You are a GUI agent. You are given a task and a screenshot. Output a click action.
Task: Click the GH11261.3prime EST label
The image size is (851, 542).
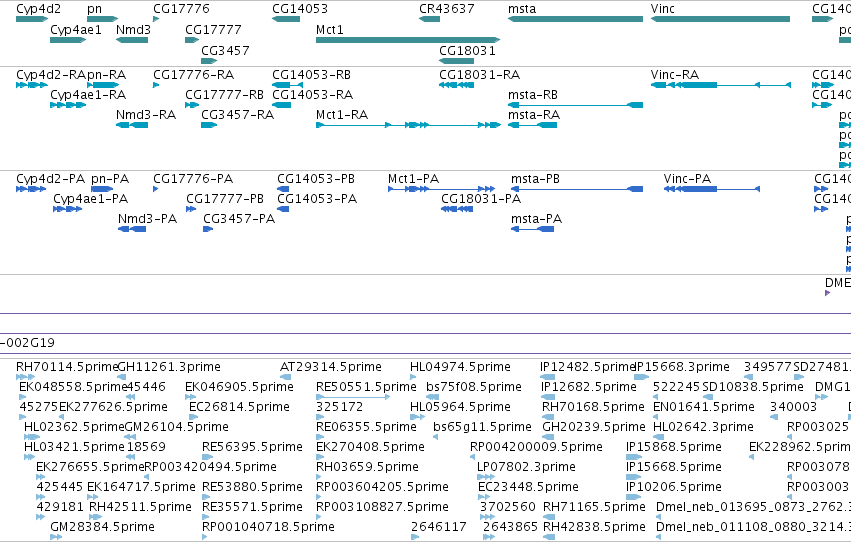[x=169, y=367]
